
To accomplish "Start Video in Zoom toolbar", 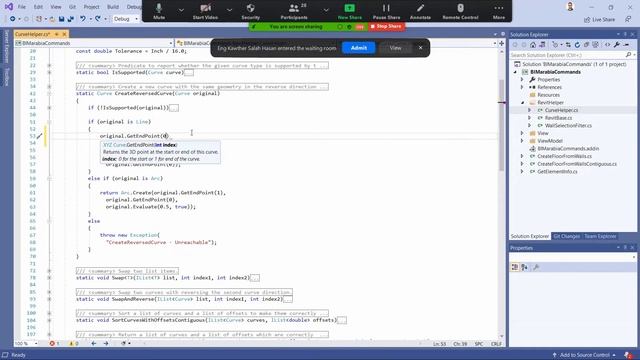I will [205, 11].
